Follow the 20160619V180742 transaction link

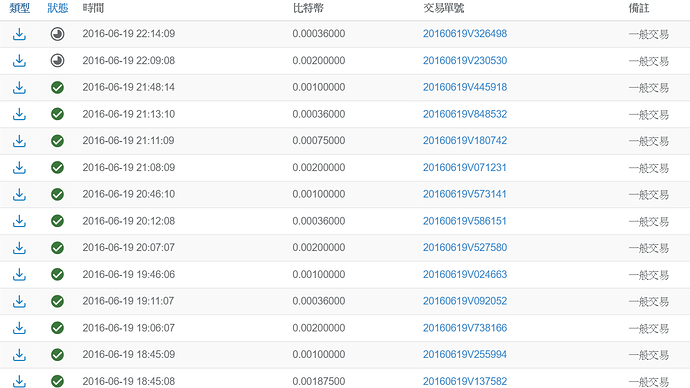465,141
